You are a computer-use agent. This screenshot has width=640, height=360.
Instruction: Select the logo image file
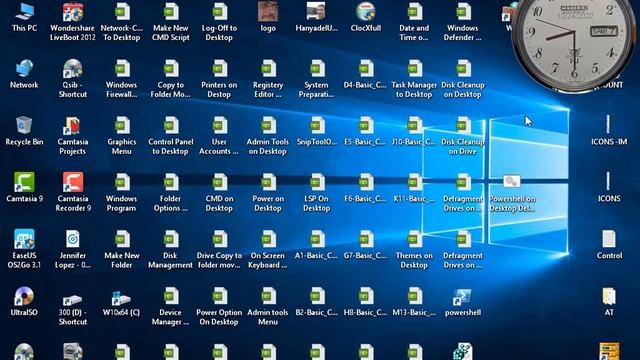tap(268, 11)
